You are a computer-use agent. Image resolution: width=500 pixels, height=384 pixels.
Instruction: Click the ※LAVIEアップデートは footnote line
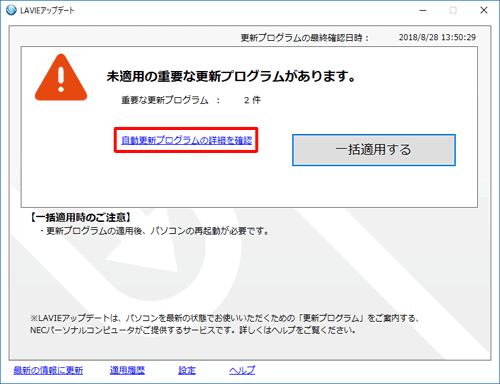pyautogui.click(x=225, y=318)
